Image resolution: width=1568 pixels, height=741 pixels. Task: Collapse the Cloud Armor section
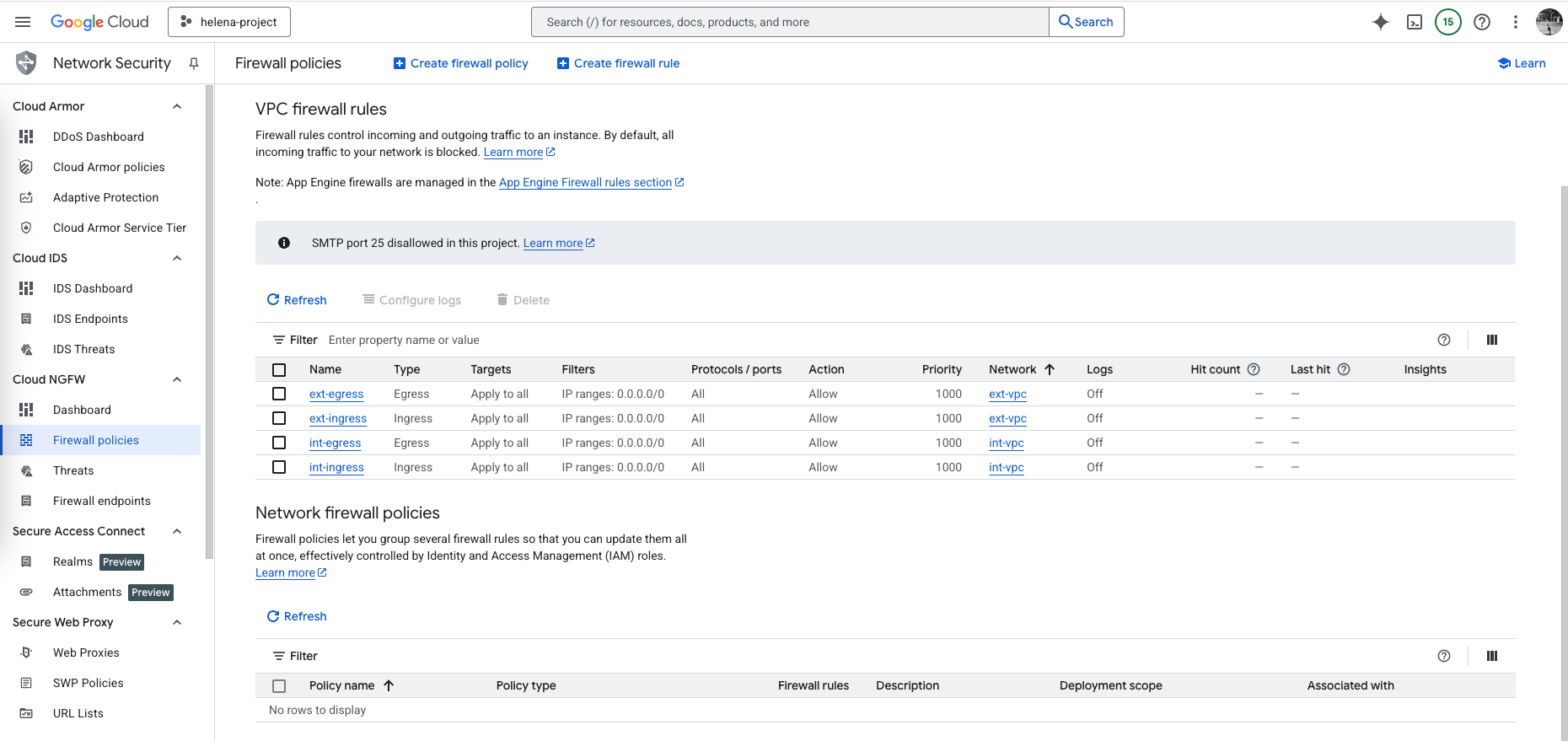tap(177, 106)
